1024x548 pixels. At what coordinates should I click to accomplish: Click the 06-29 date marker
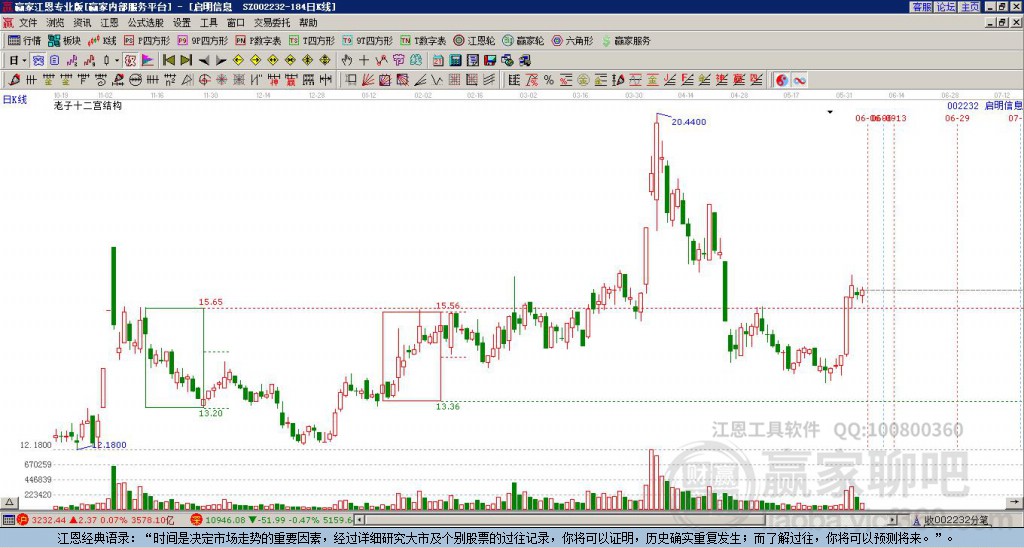(x=957, y=118)
